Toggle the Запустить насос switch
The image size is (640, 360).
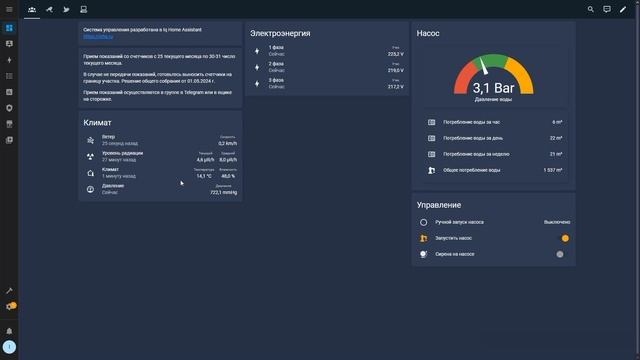click(564, 238)
